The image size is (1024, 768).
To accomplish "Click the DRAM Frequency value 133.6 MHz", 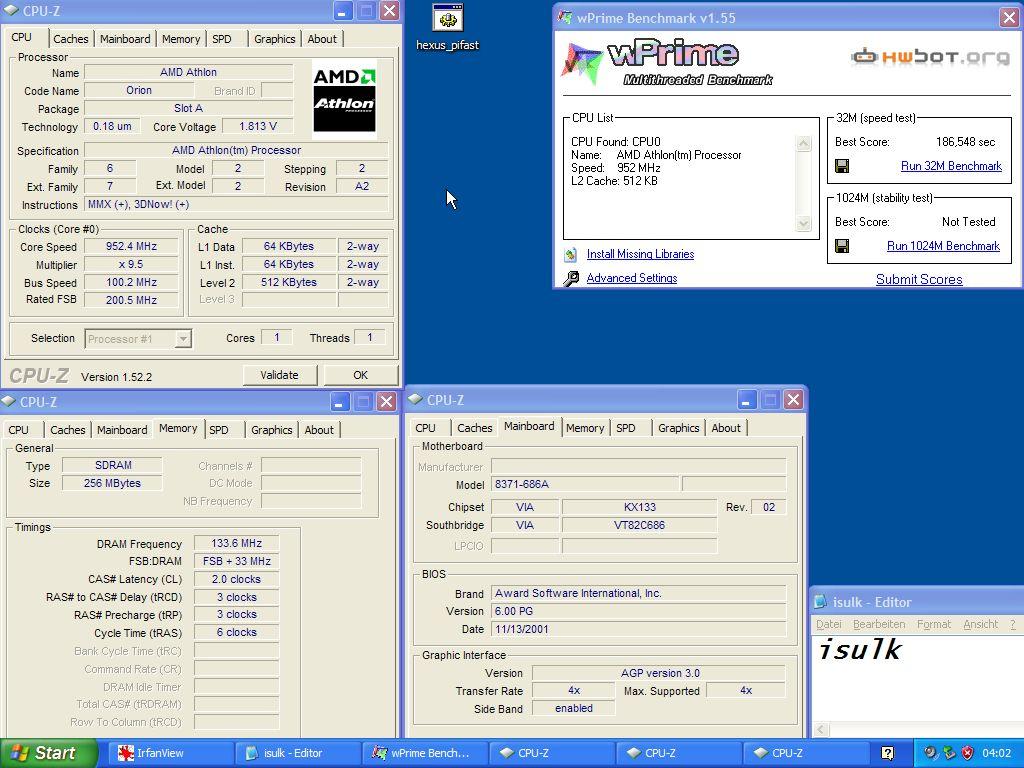I will (236, 543).
